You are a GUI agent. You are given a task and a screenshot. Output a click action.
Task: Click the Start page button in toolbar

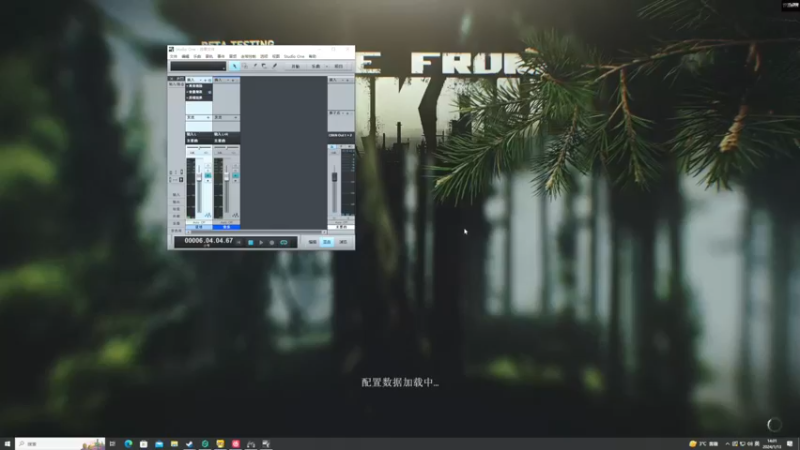pos(295,66)
